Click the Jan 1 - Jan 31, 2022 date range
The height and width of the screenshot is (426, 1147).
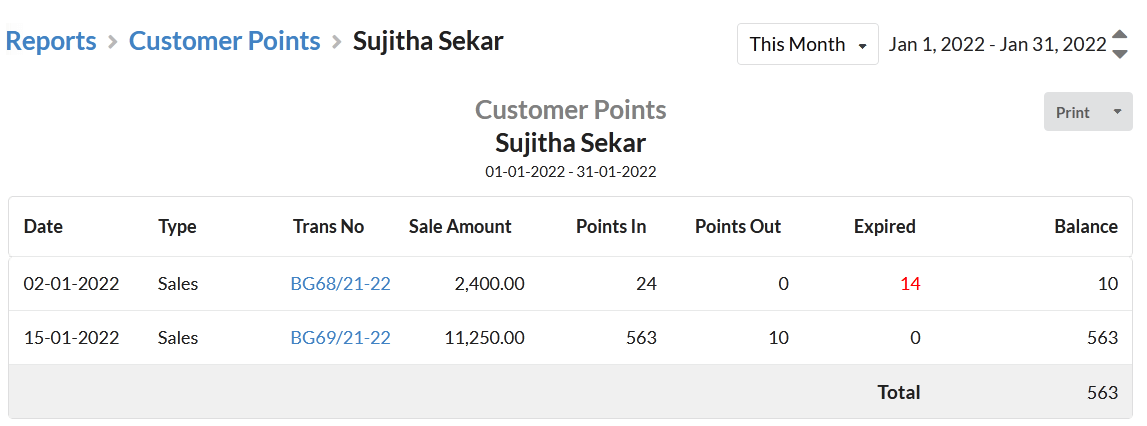(997, 44)
